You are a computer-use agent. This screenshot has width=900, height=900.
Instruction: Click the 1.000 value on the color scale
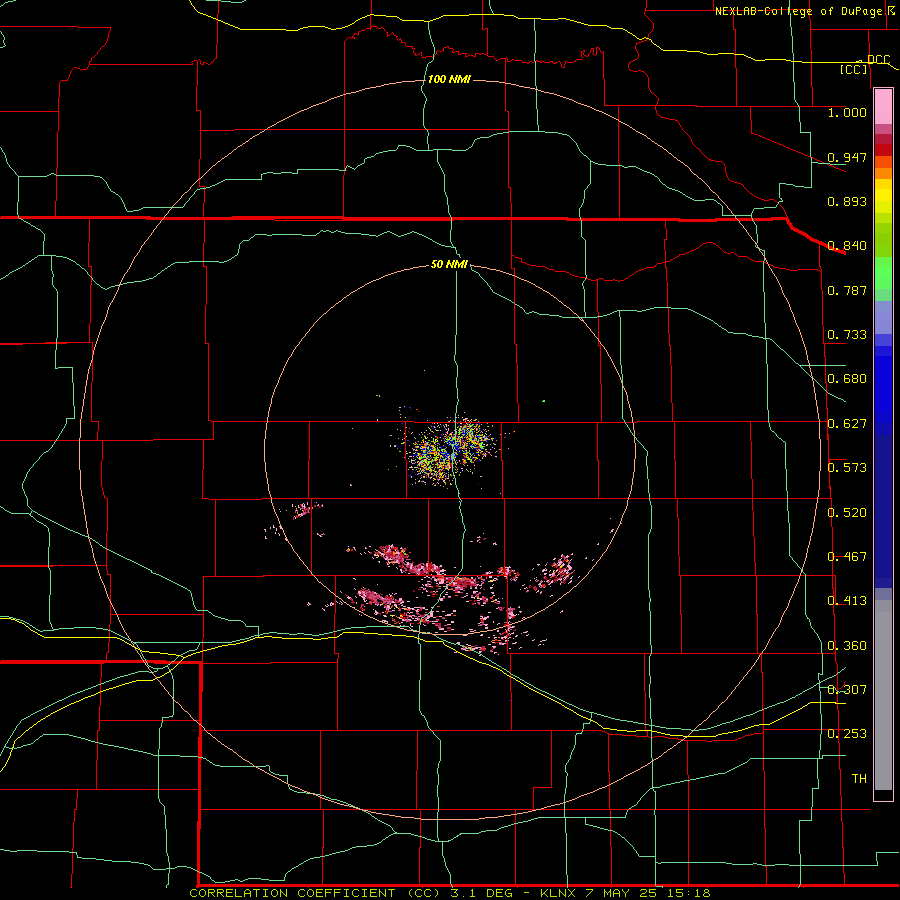tap(847, 112)
